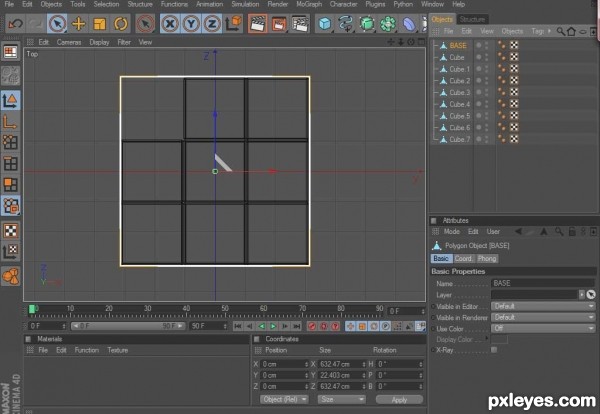Open Visible in Renderer dropdown
The width and height of the screenshot is (600, 414).
click(x=543, y=317)
